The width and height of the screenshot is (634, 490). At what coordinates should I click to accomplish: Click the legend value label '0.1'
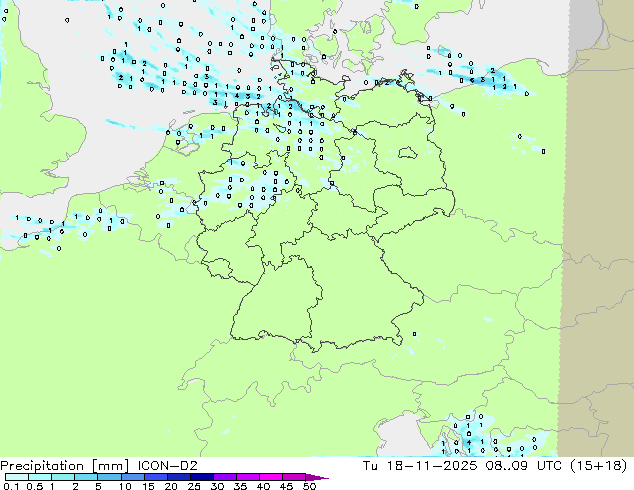(x=11, y=486)
